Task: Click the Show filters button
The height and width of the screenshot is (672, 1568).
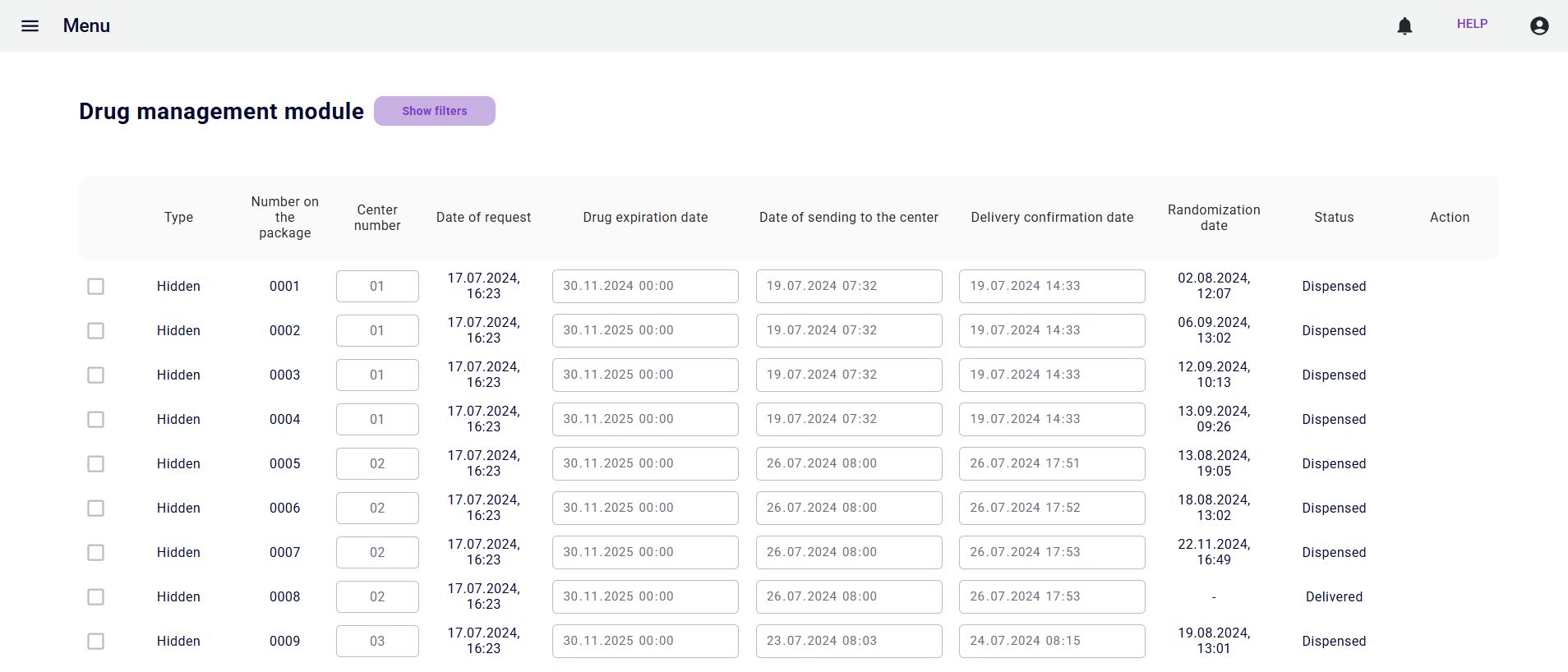Action: (x=434, y=111)
